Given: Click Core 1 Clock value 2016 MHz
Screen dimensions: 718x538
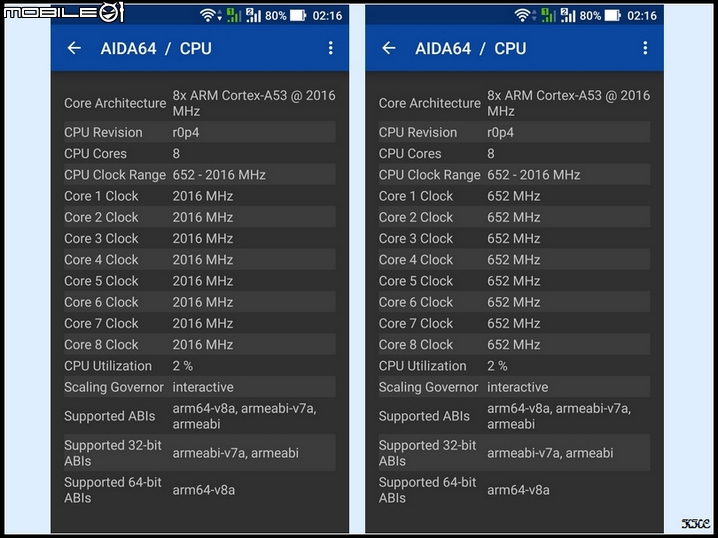Looking at the screenshot, I should 203,196.
